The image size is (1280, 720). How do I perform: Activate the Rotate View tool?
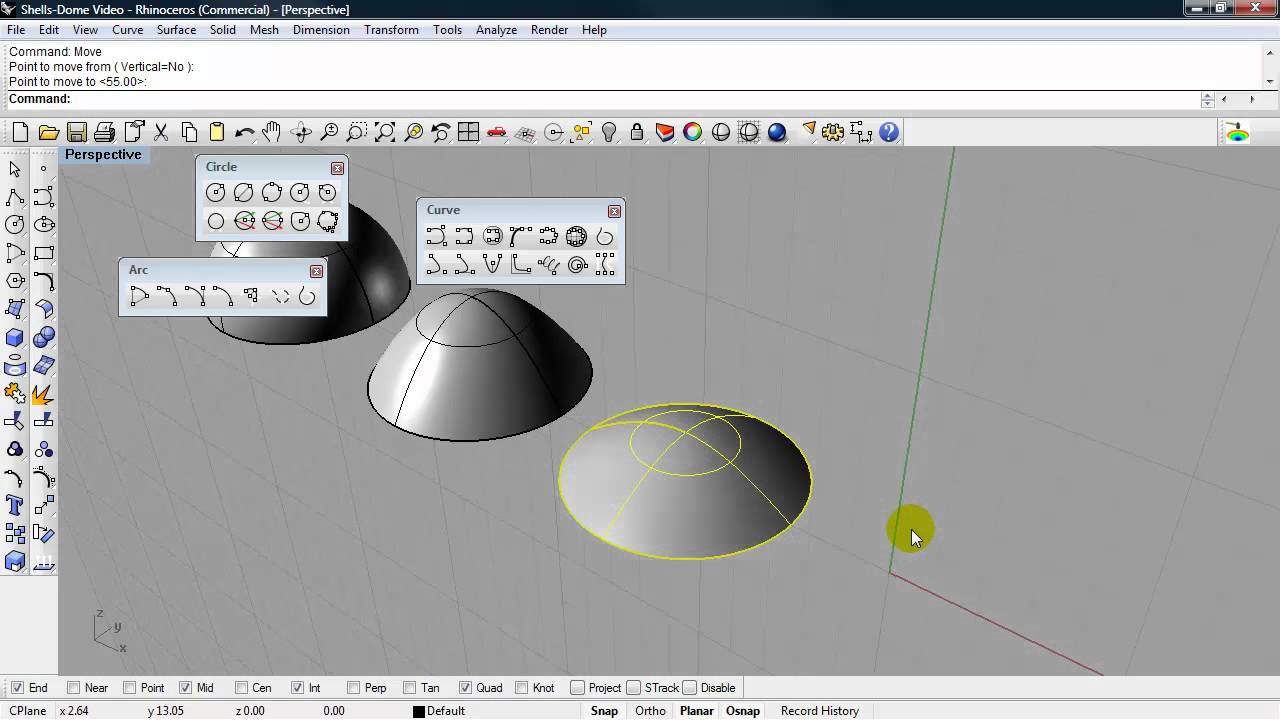point(300,132)
